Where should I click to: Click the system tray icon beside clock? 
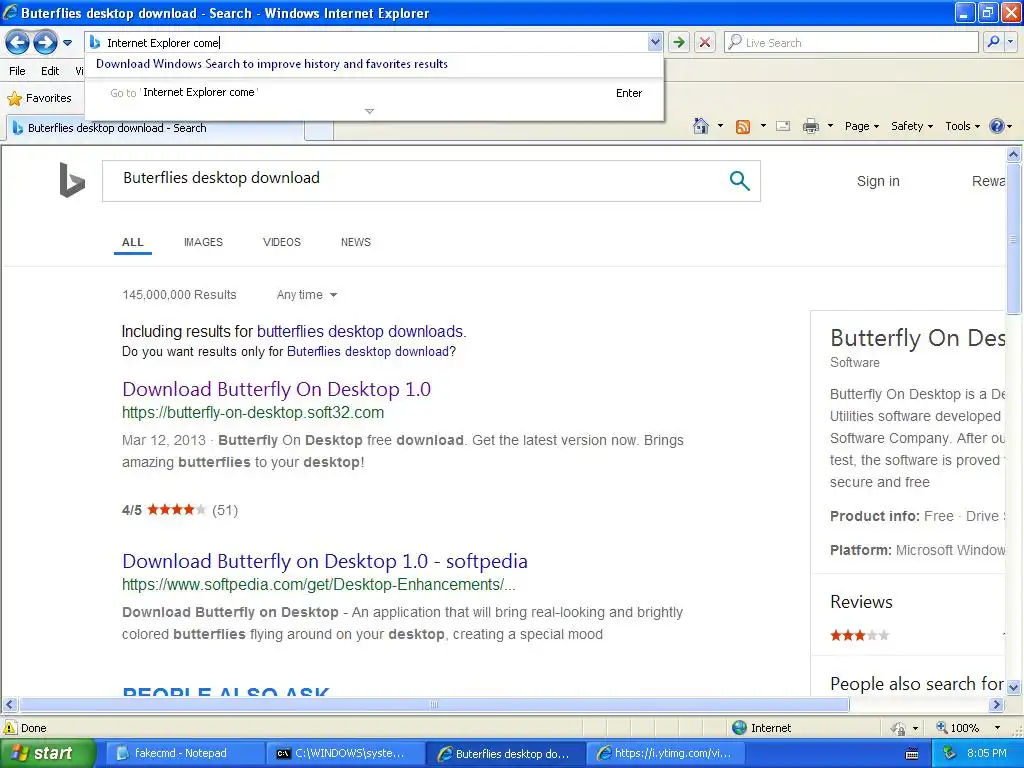pyautogui.click(x=950, y=754)
